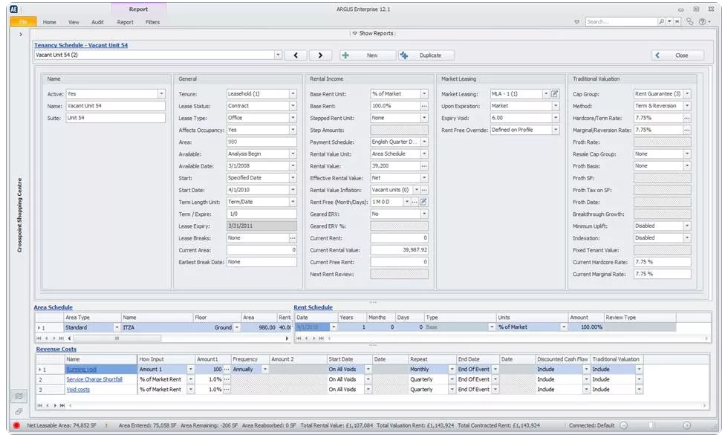Click first-record navigator in Area Schedule

[39, 338]
